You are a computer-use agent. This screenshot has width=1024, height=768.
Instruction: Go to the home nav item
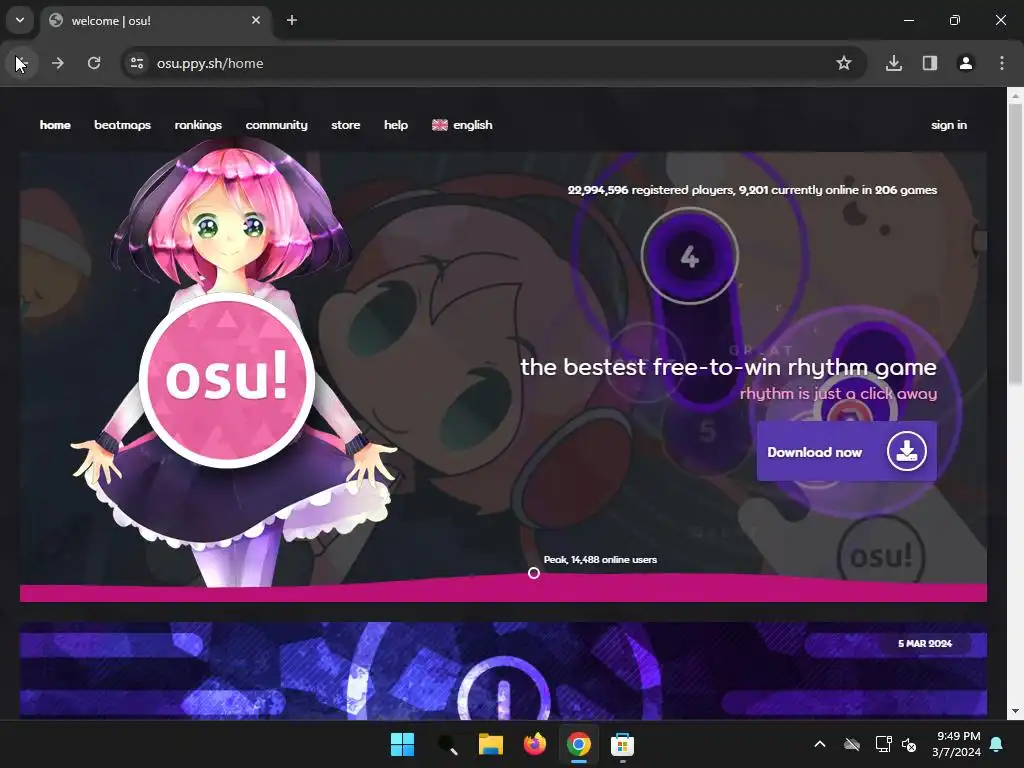[55, 125]
